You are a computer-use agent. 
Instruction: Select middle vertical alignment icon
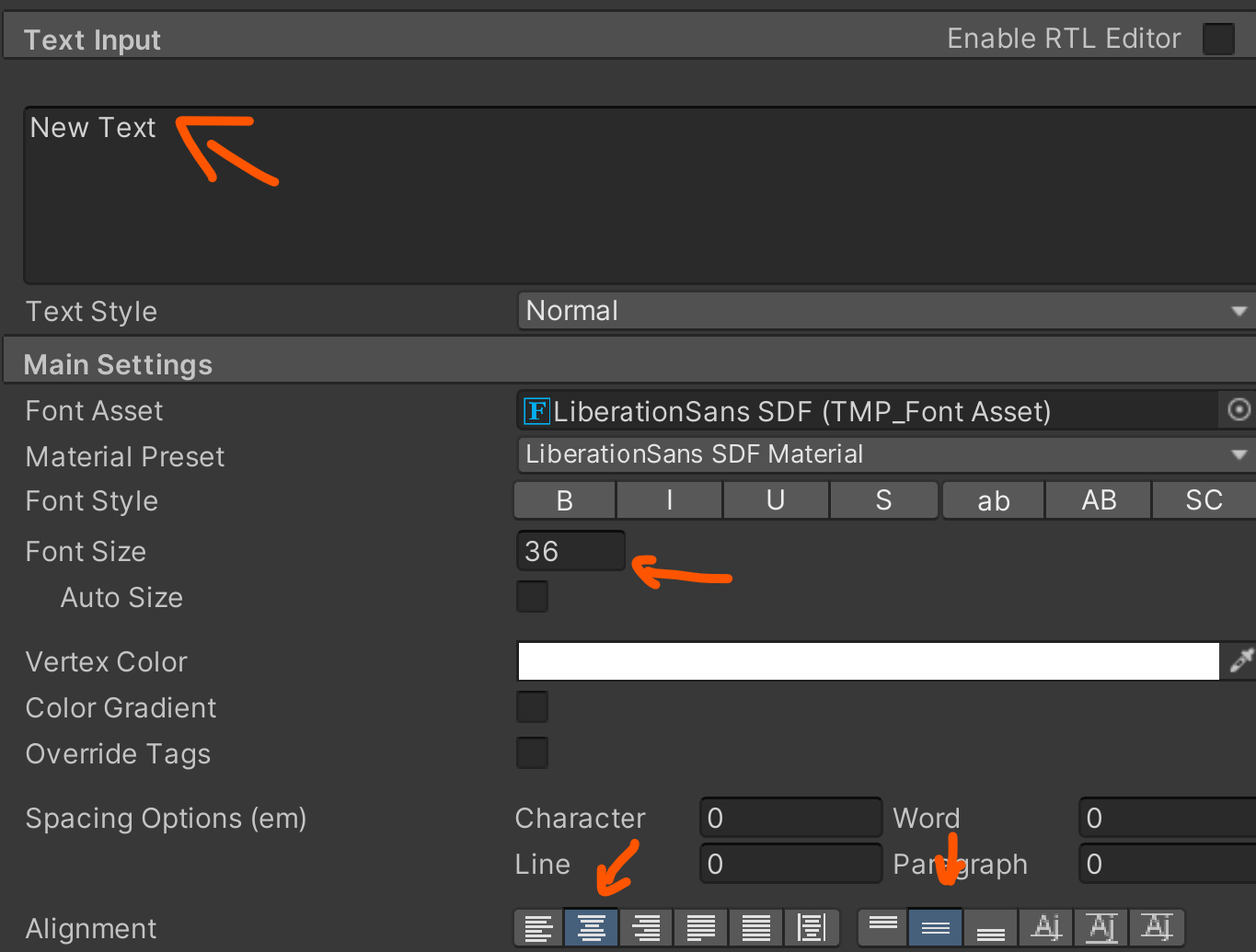click(936, 927)
